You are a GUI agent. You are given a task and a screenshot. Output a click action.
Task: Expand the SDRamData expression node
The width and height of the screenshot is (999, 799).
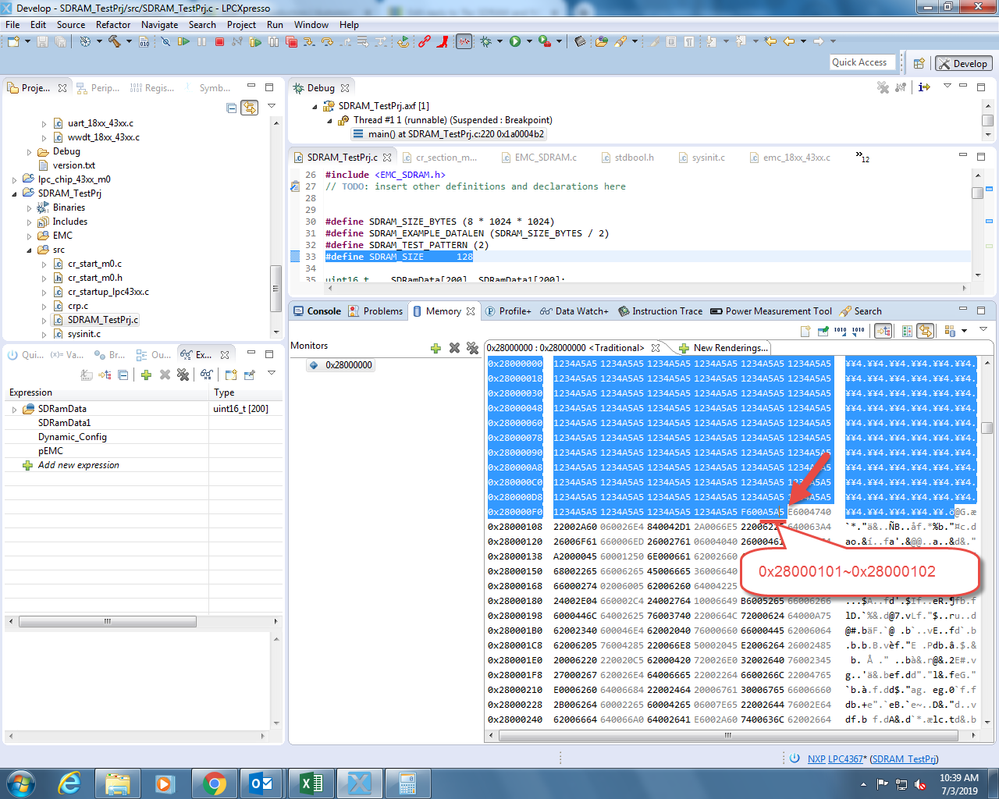coord(14,410)
